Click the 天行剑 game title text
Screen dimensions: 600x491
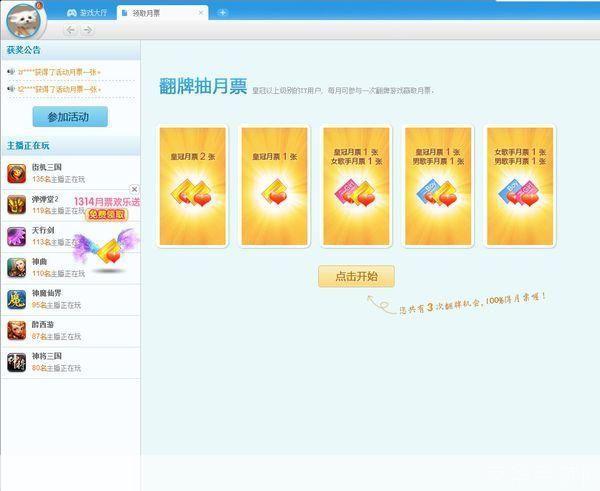(x=43, y=230)
